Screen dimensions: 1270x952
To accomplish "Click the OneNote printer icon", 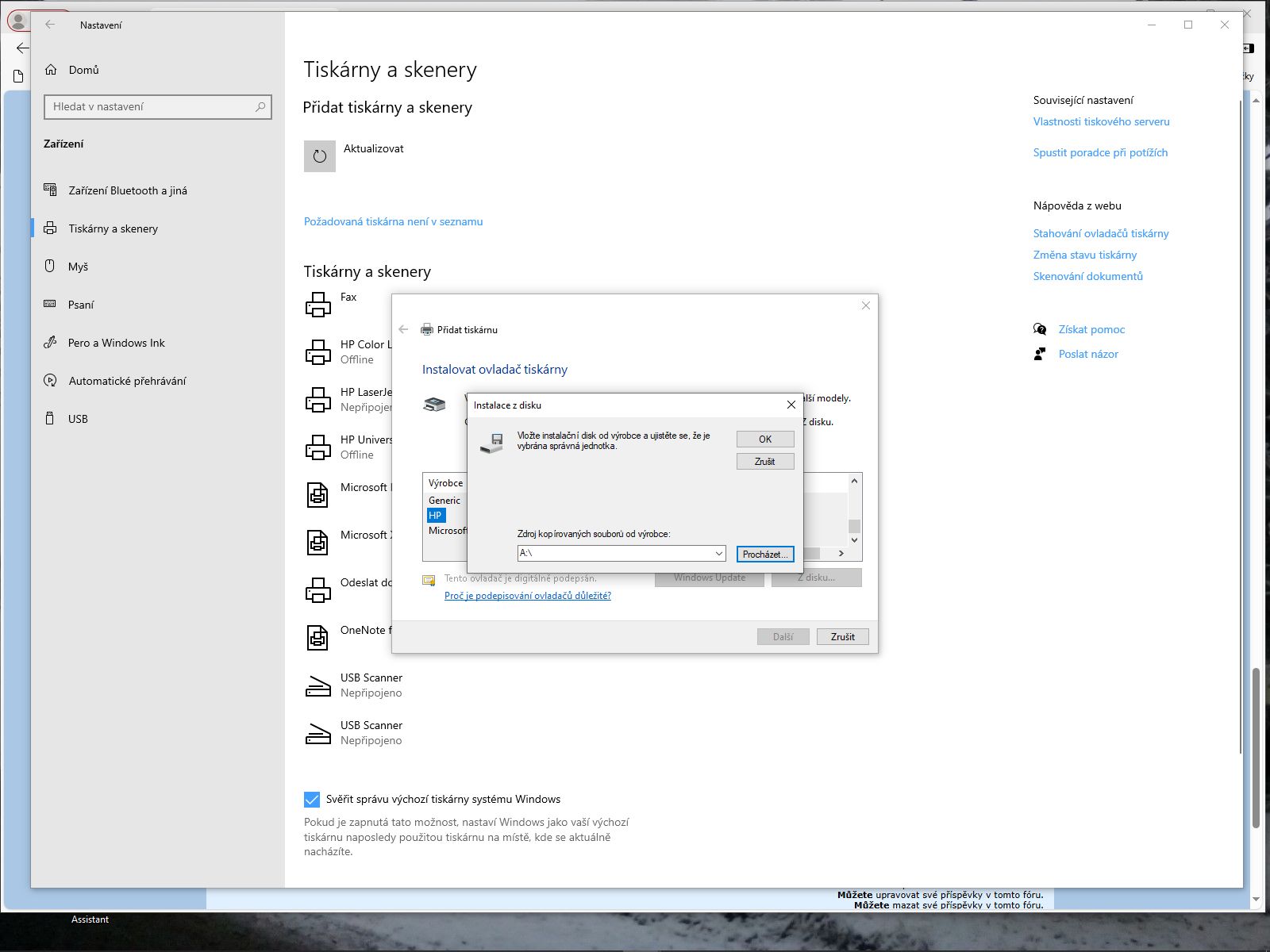I will (x=317, y=637).
